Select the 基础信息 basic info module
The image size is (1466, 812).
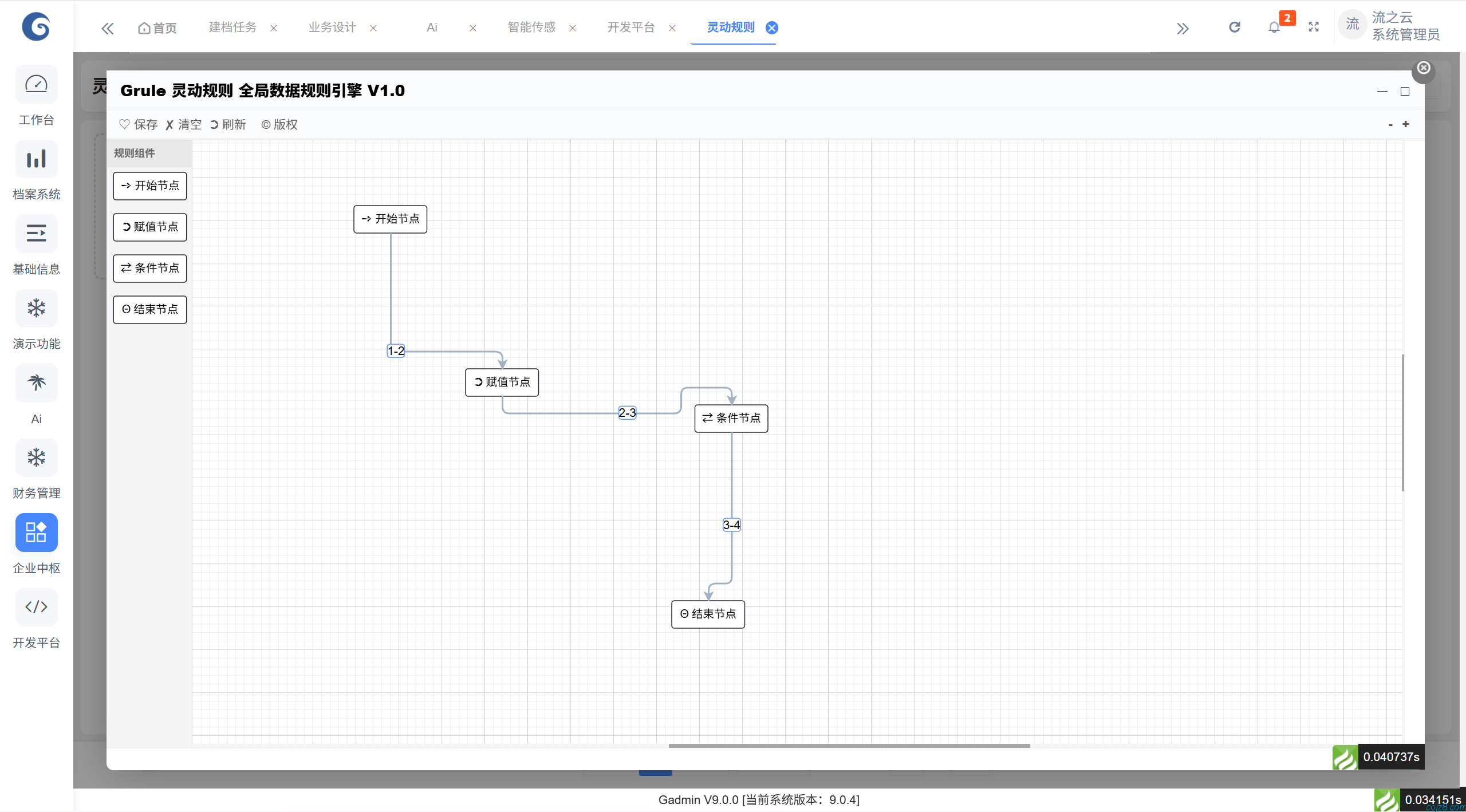(36, 234)
